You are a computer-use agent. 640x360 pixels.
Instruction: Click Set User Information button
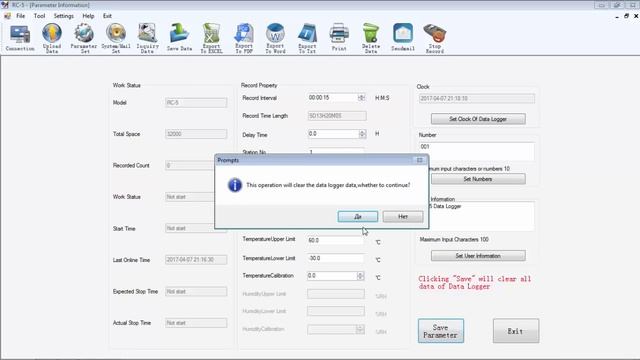coord(478,256)
